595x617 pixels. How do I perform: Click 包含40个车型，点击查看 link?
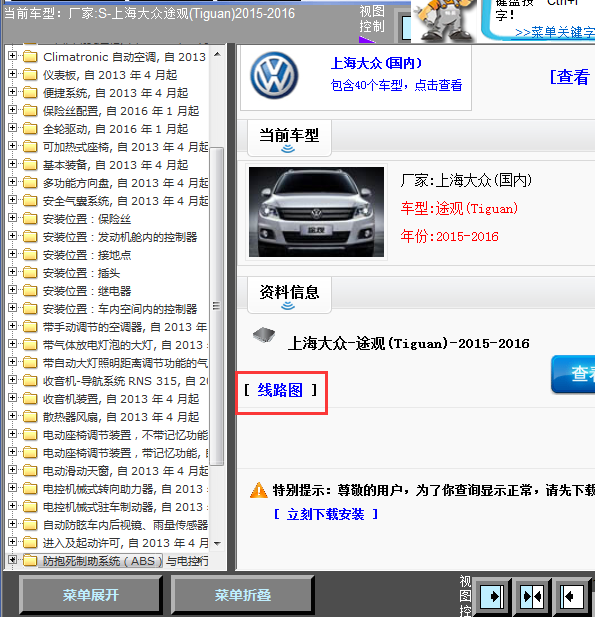pos(396,85)
